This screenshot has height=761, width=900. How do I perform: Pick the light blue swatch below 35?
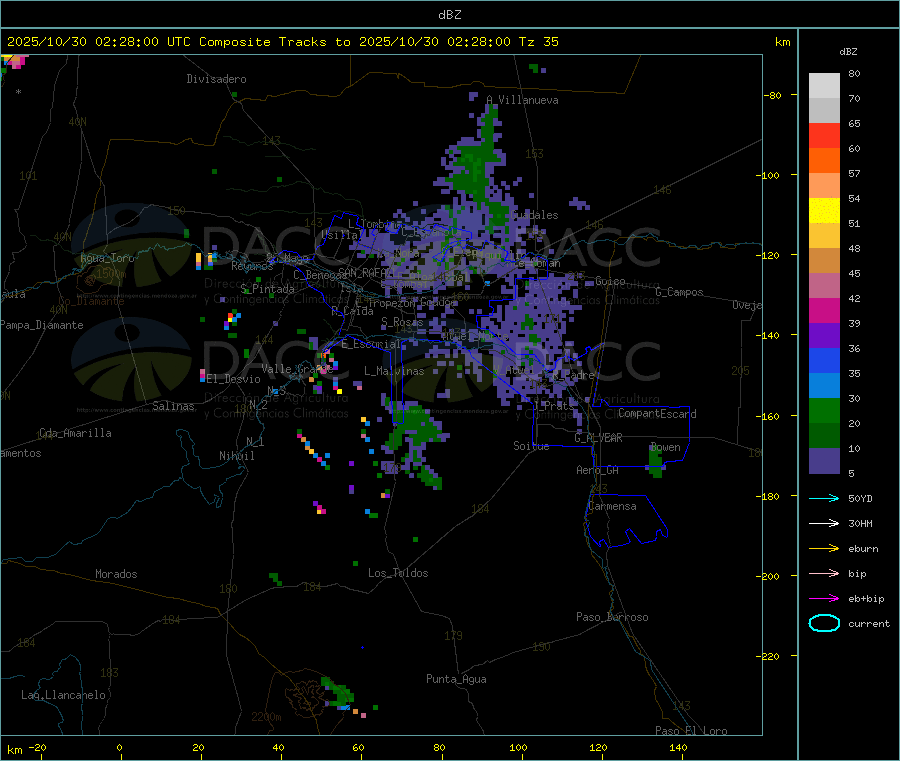pos(824,386)
